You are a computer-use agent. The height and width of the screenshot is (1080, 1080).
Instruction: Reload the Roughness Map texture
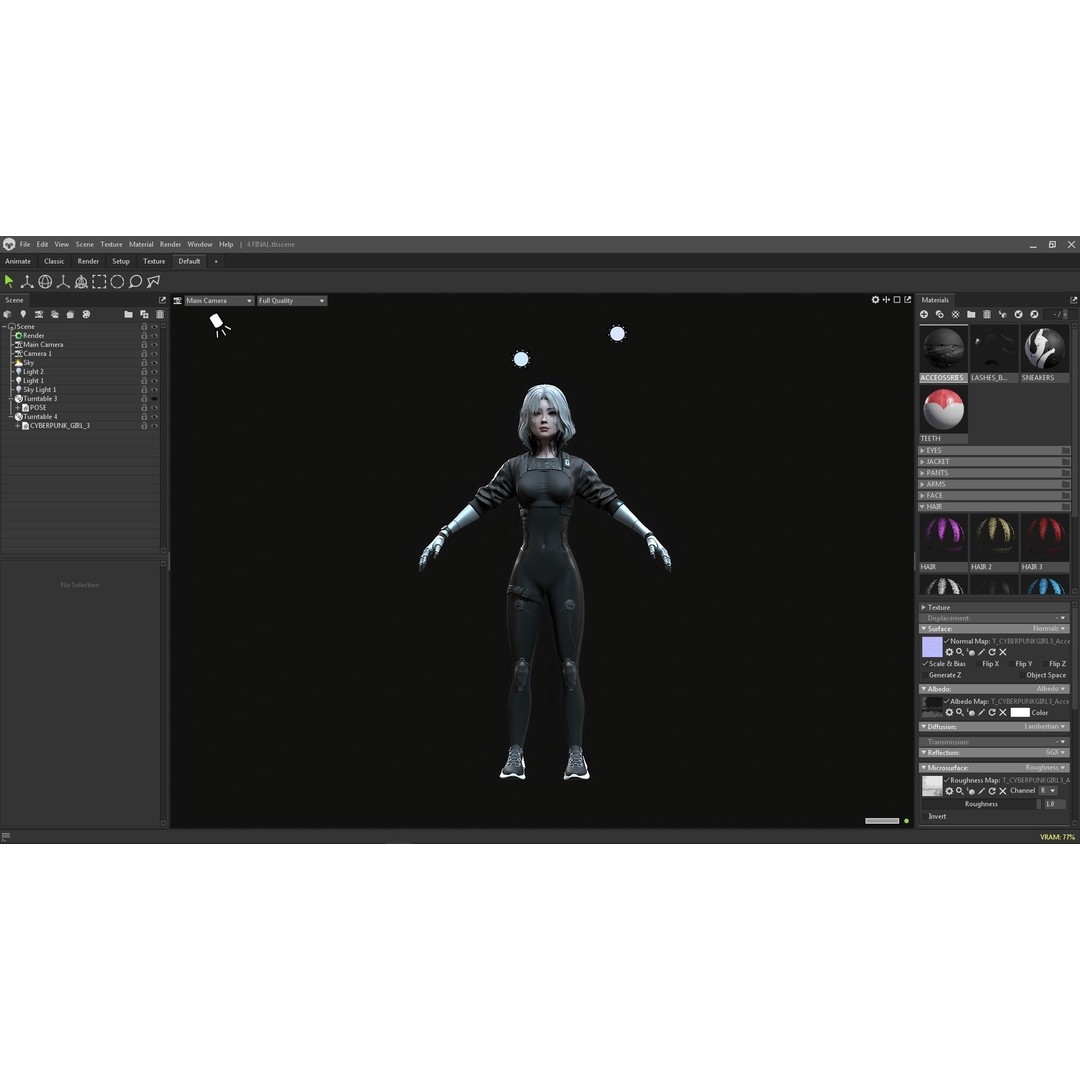pos(992,791)
